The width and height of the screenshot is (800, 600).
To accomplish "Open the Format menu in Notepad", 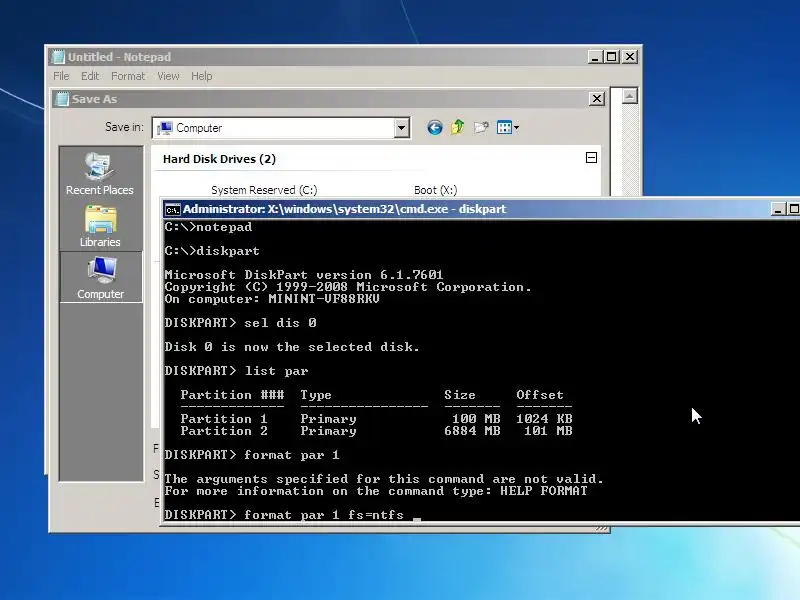I will tap(128, 76).
